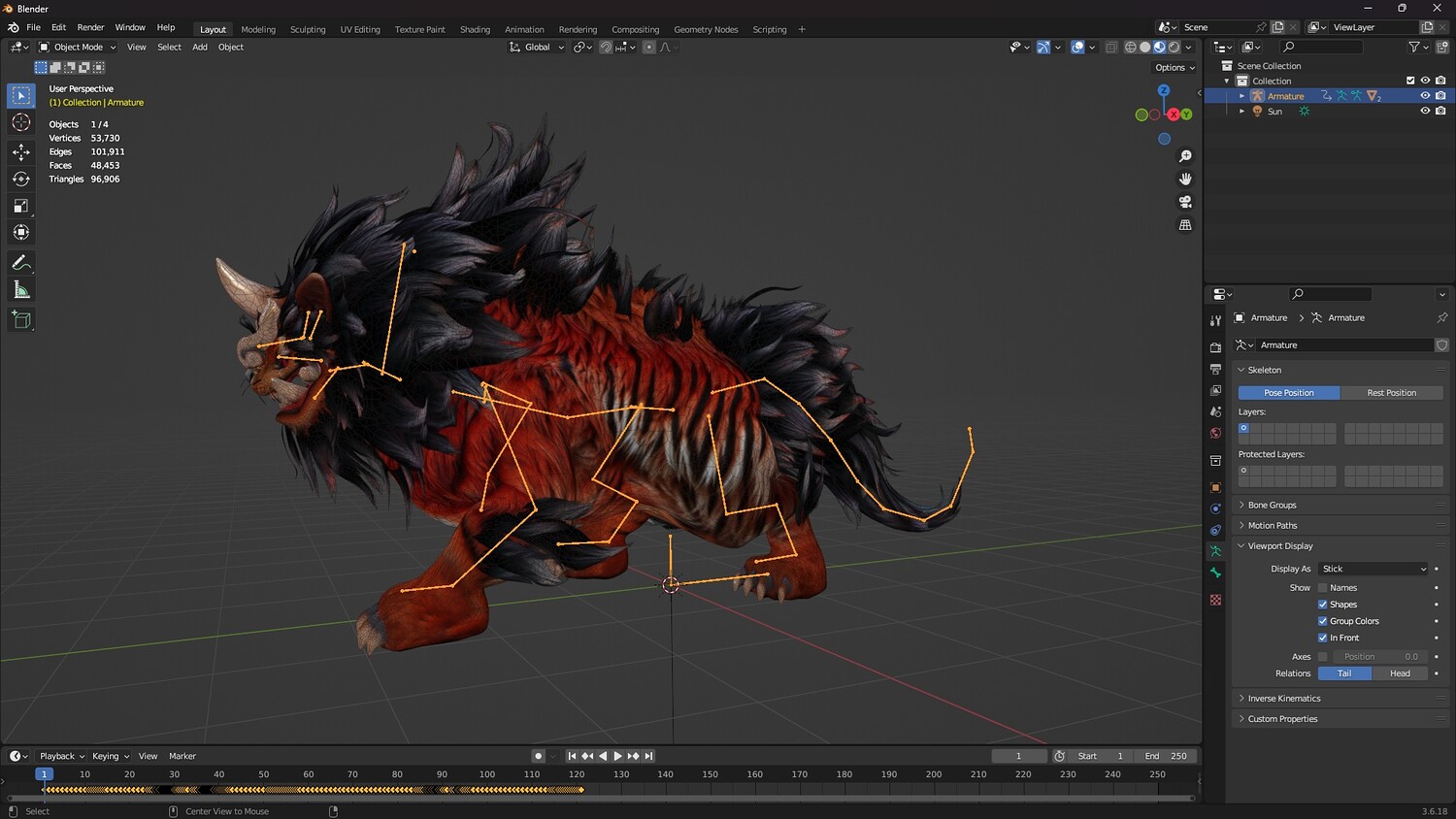Expand the Custom Properties panel

click(1282, 719)
